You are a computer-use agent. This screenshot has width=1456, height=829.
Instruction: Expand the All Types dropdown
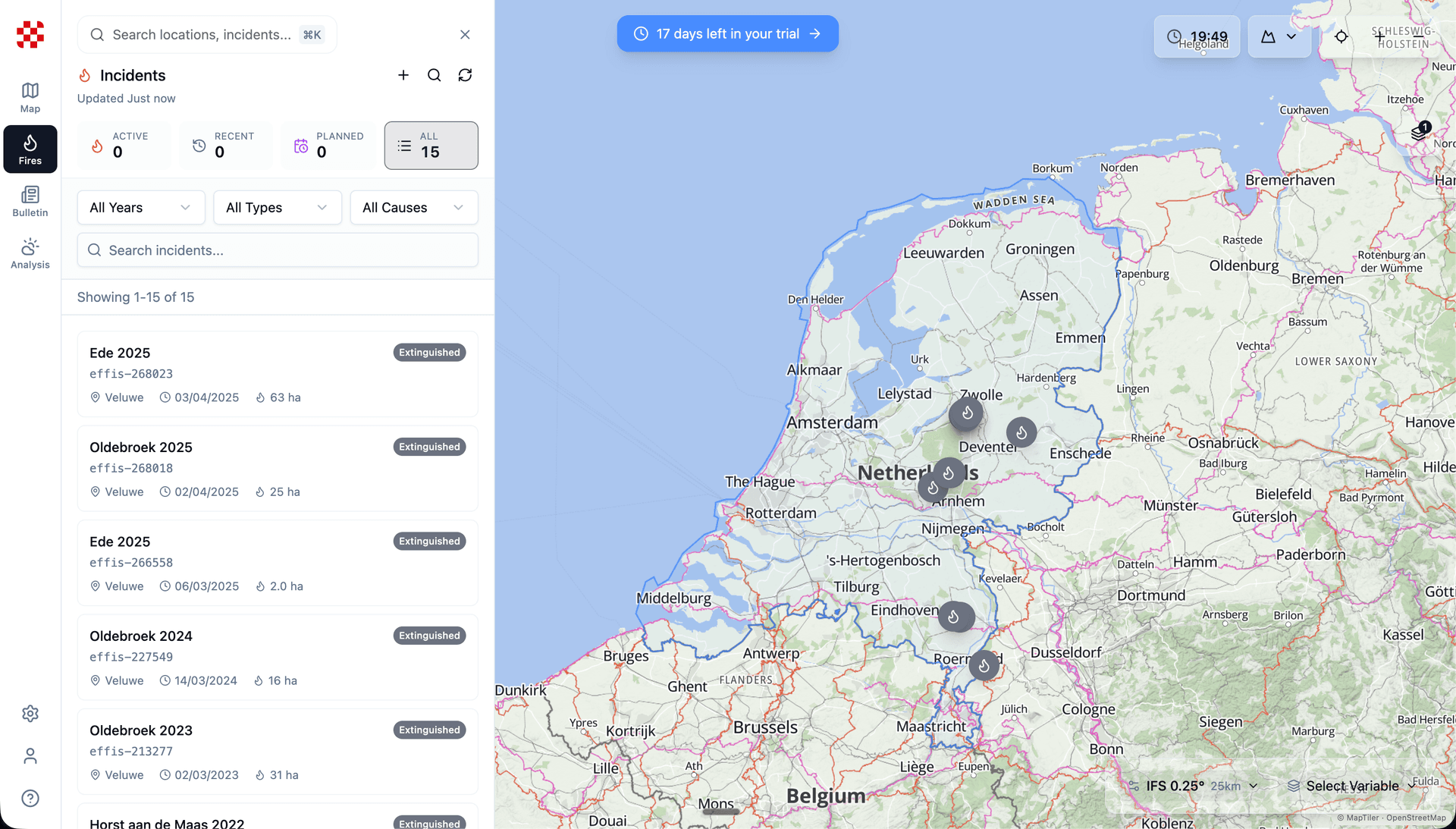pyautogui.click(x=277, y=208)
